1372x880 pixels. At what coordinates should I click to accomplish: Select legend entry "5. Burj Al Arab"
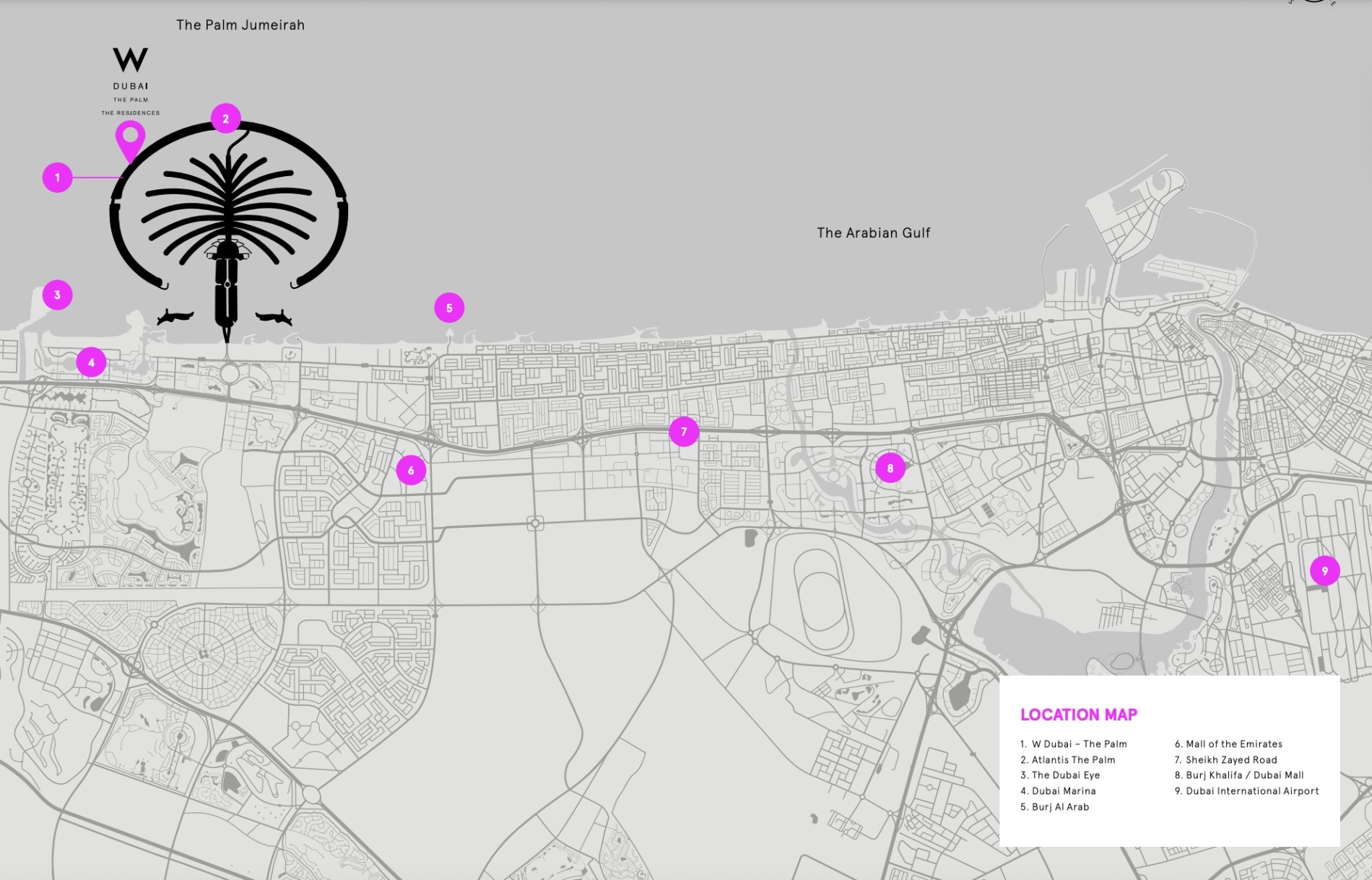point(1055,807)
